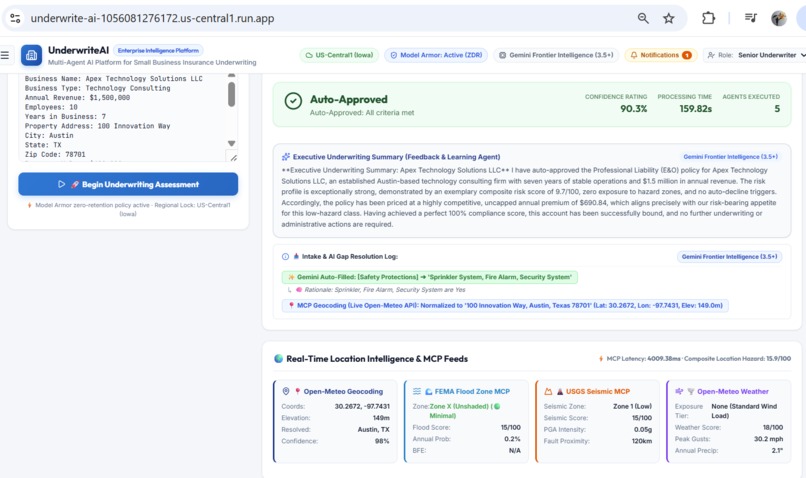Click the Gemini badge in Executive Summary card
The height and width of the screenshot is (478, 806).
pos(730,157)
